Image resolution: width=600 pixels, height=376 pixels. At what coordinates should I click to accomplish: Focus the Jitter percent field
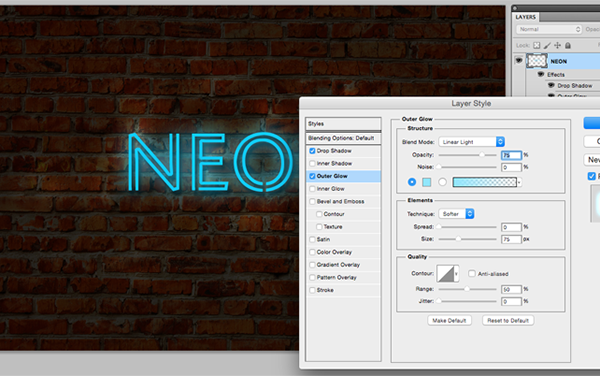click(512, 301)
